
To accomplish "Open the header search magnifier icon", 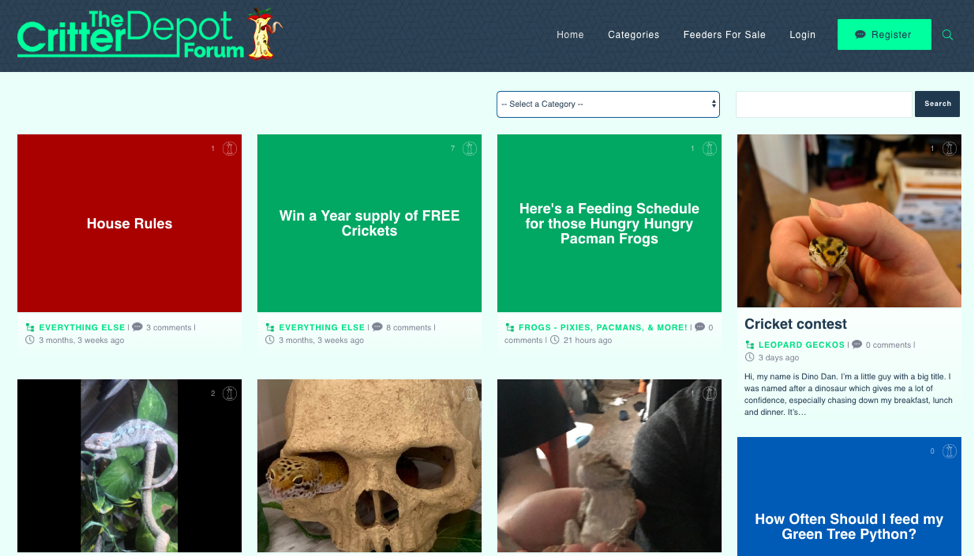I will pyautogui.click(x=947, y=35).
